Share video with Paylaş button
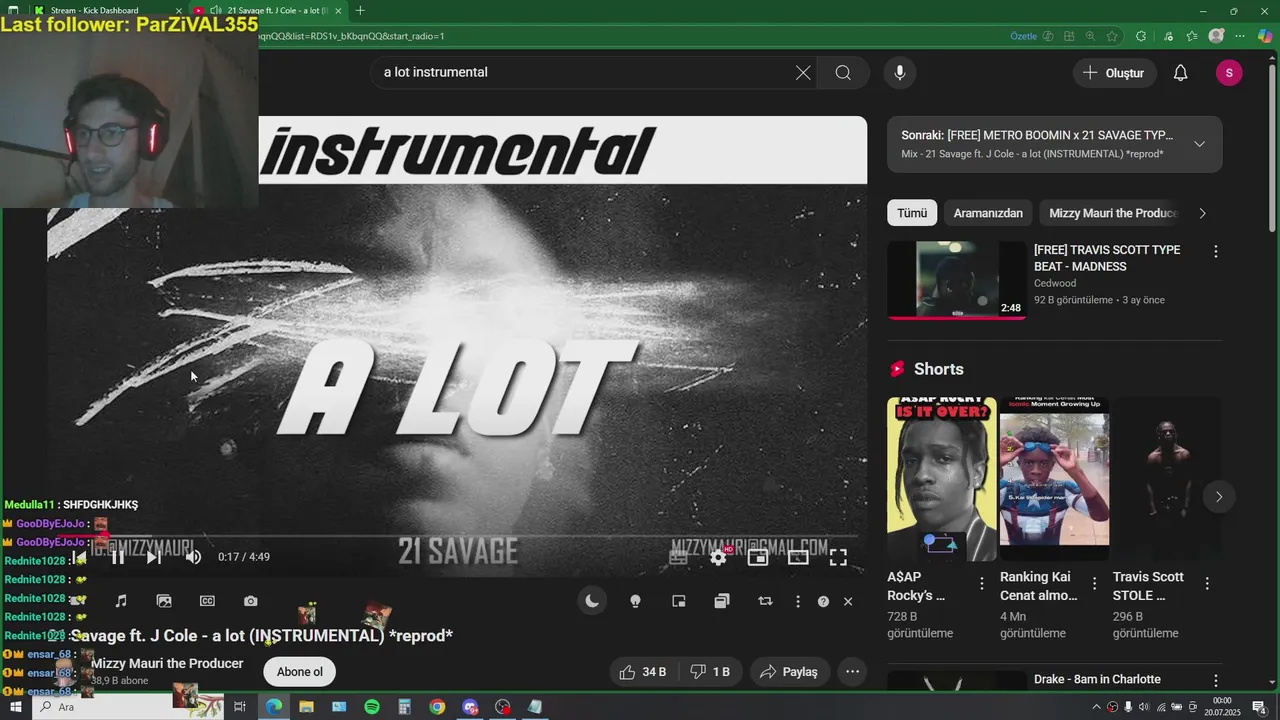Viewport: 1280px width, 720px height. click(789, 672)
